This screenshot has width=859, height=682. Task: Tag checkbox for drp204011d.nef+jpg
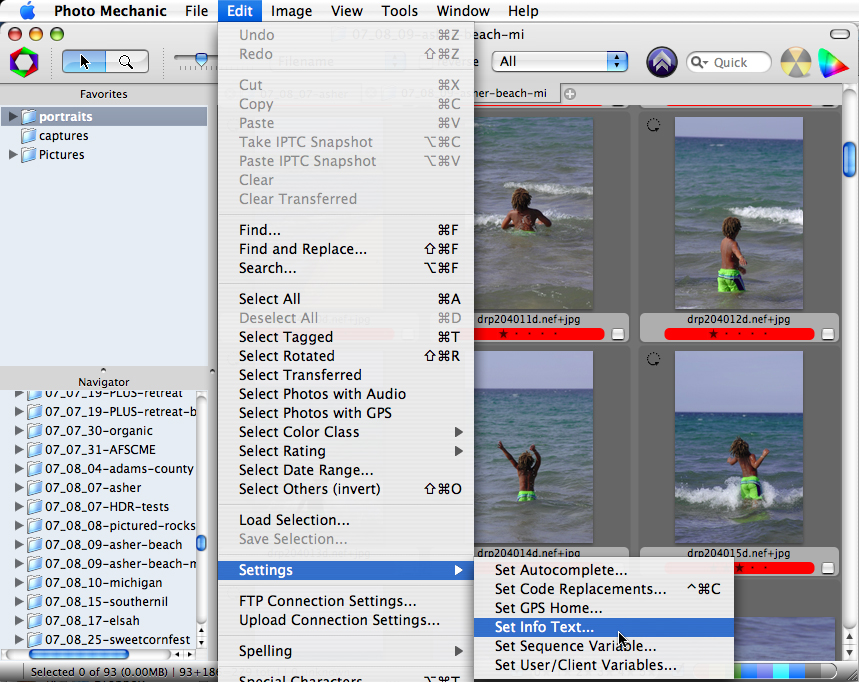[x=617, y=334]
